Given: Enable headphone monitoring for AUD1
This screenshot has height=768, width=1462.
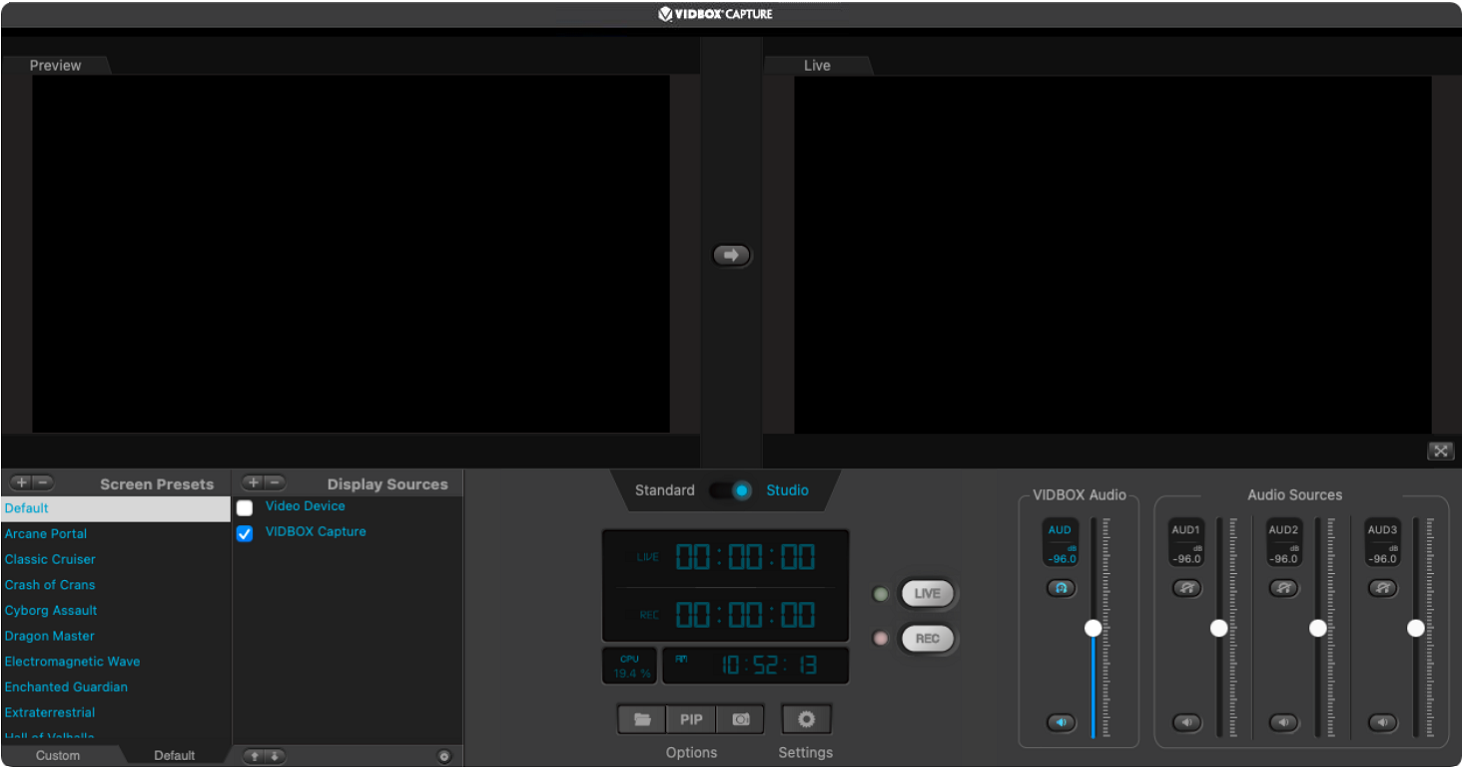Looking at the screenshot, I should tap(1187, 588).
